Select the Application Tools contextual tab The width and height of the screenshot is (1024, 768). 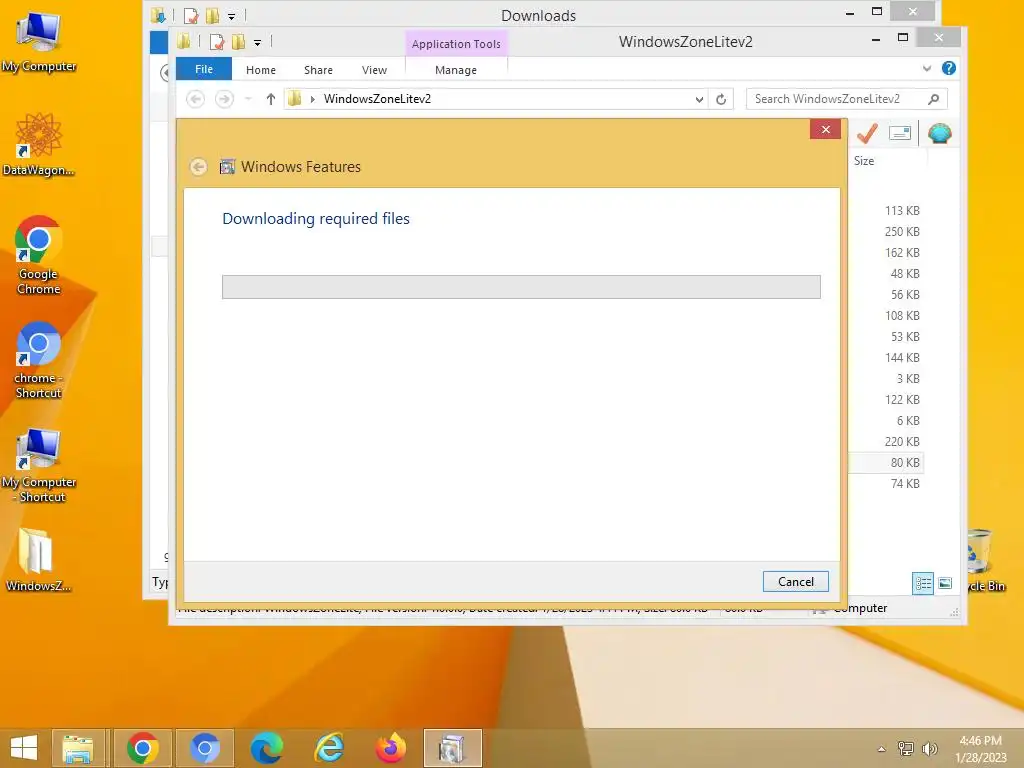[x=456, y=44]
